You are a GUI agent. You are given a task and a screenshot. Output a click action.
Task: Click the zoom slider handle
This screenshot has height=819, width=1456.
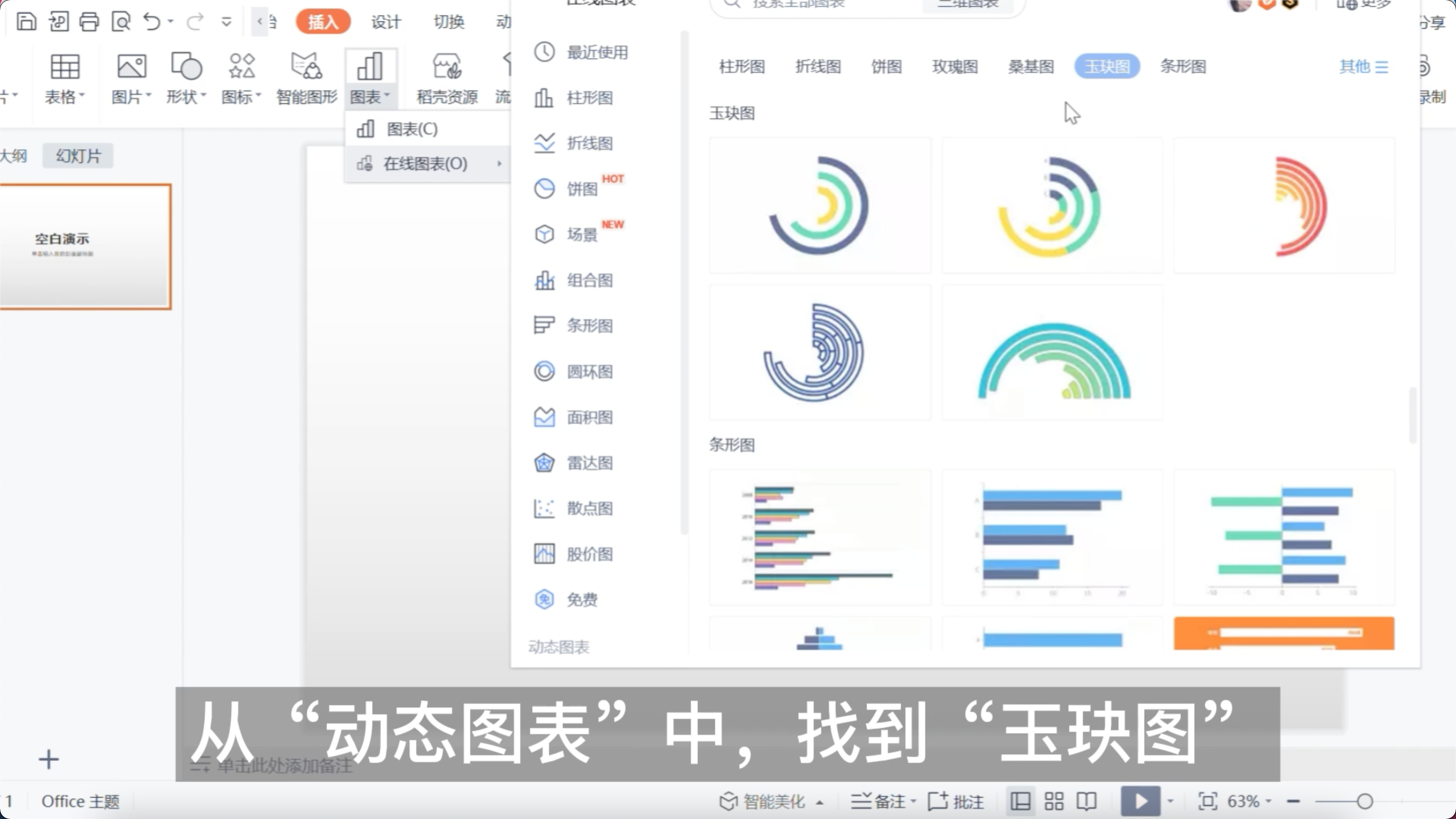click(x=1365, y=801)
